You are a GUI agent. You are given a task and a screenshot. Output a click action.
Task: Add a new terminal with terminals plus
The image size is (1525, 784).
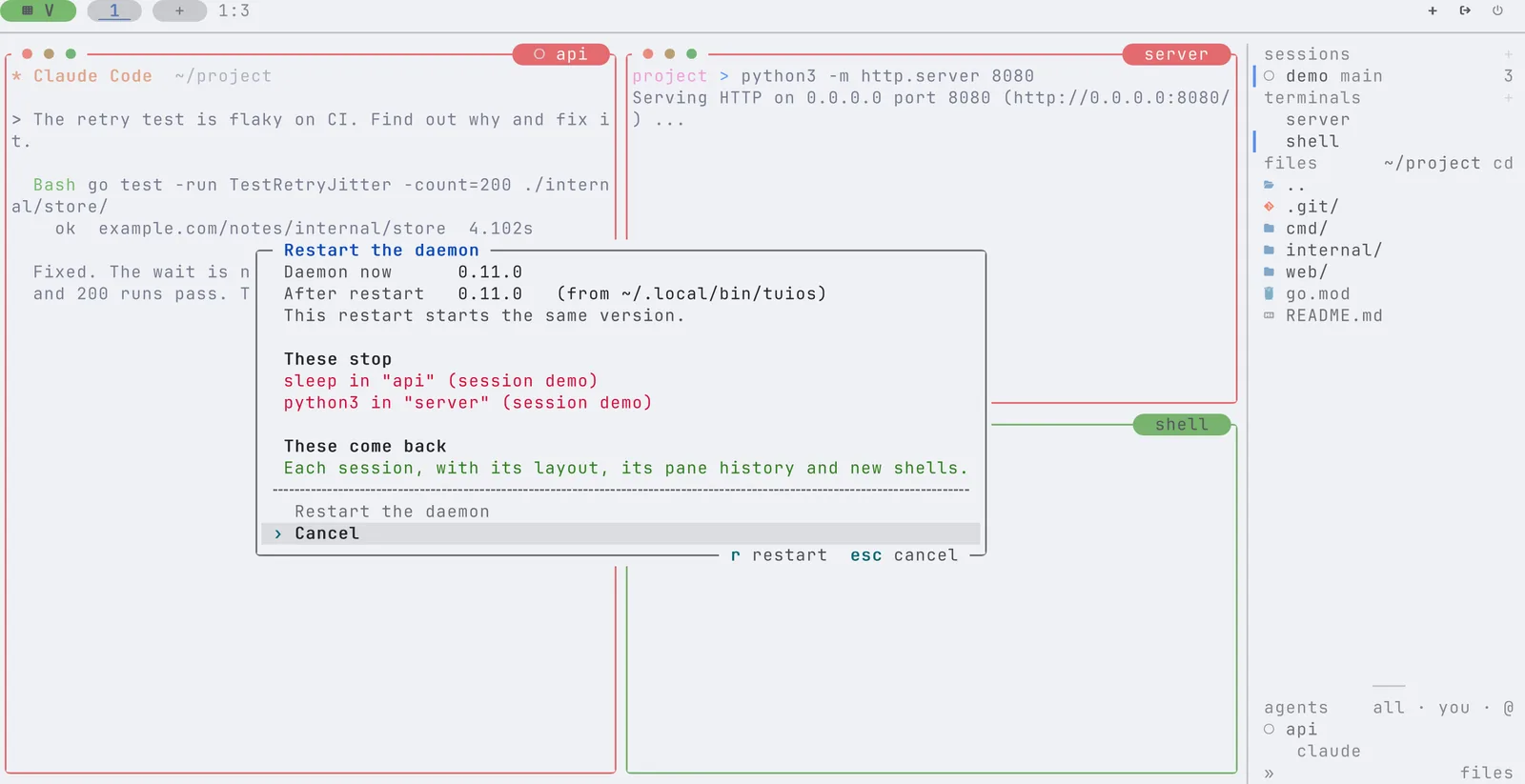click(x=1508, y=98)
